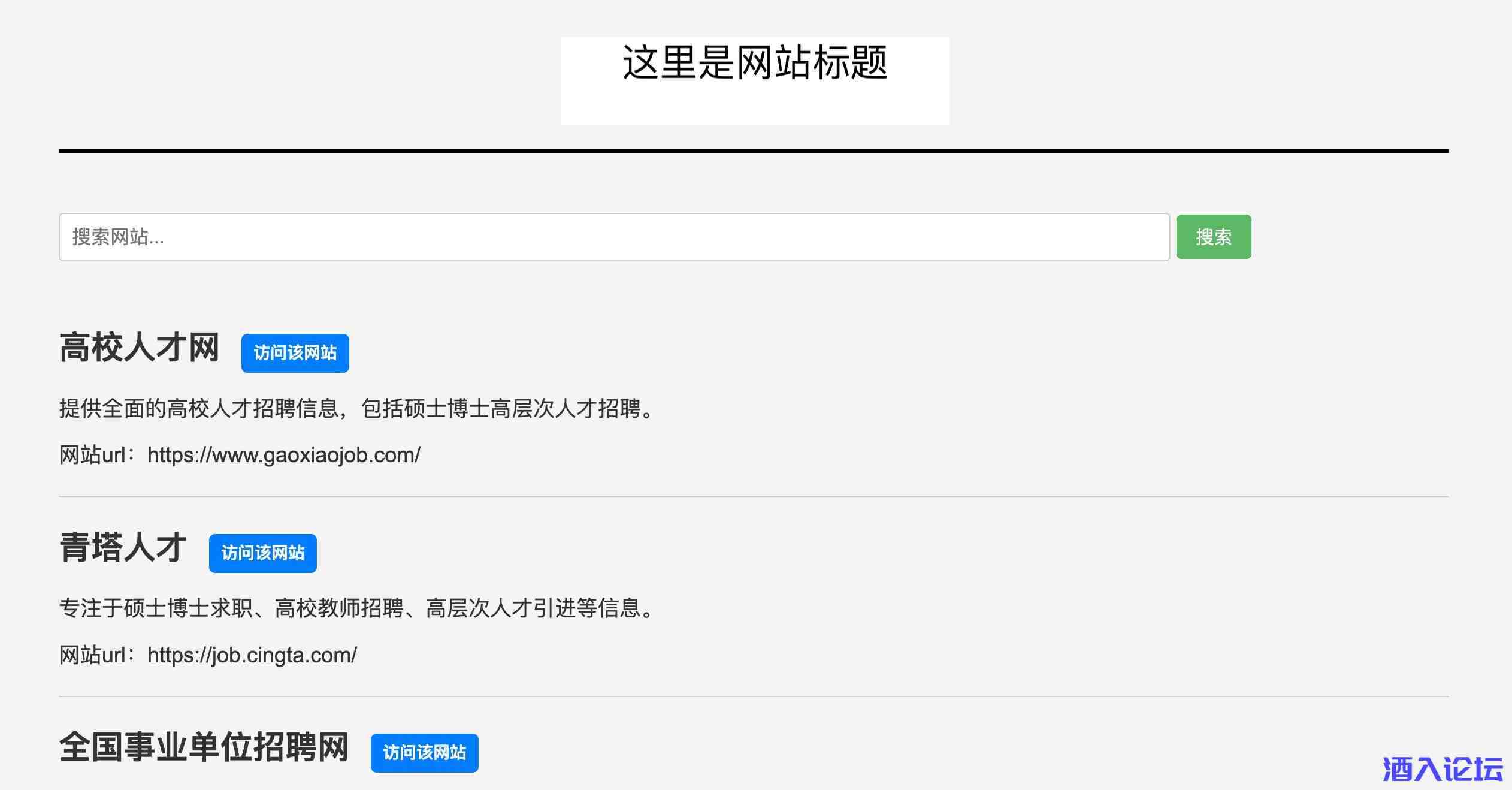Click the 高校人才网 description paragraph

[x=357, y=409]
